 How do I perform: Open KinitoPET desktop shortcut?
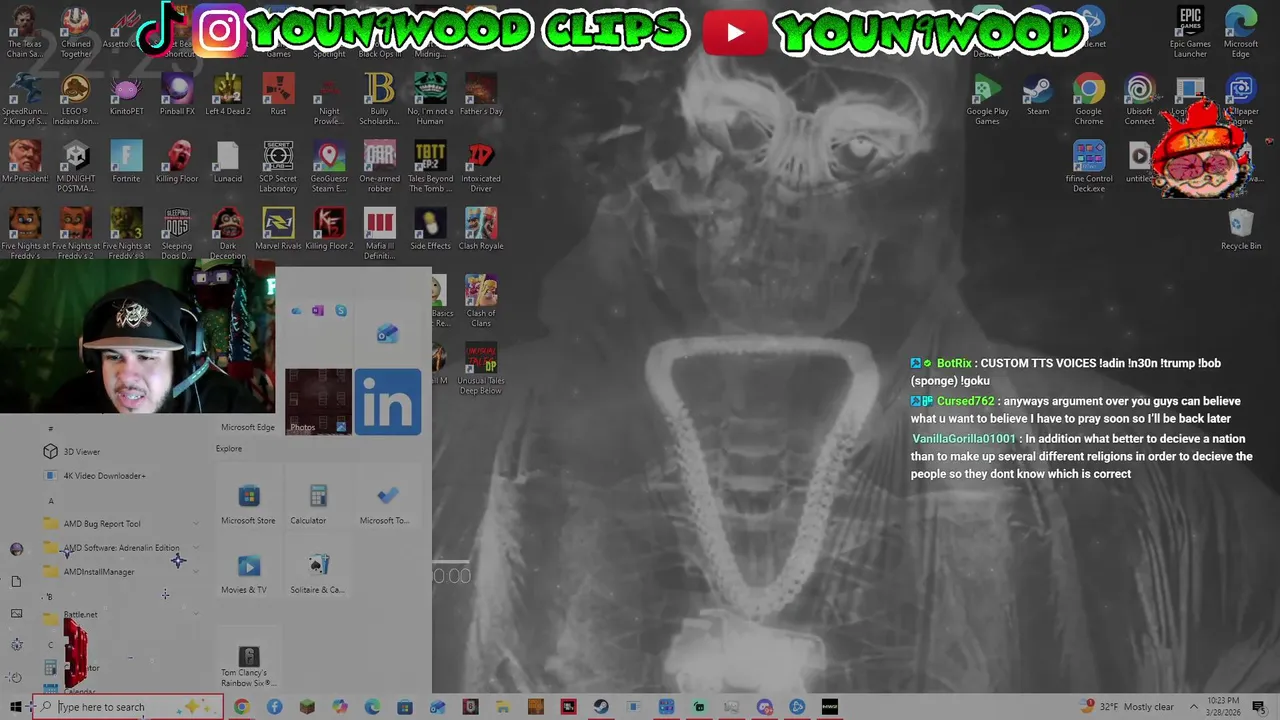[x=126, y=96]
